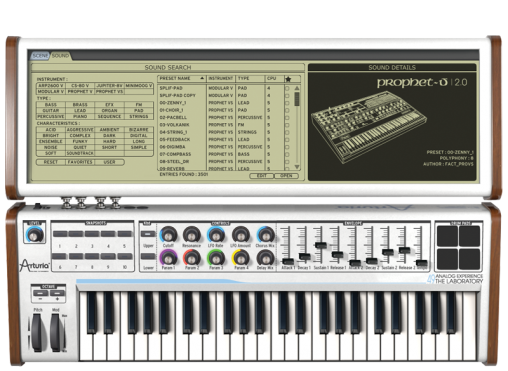This screenshot has height=371, width=508.
Task: Click preset list scroll down arrow
Action: [297, 167]
